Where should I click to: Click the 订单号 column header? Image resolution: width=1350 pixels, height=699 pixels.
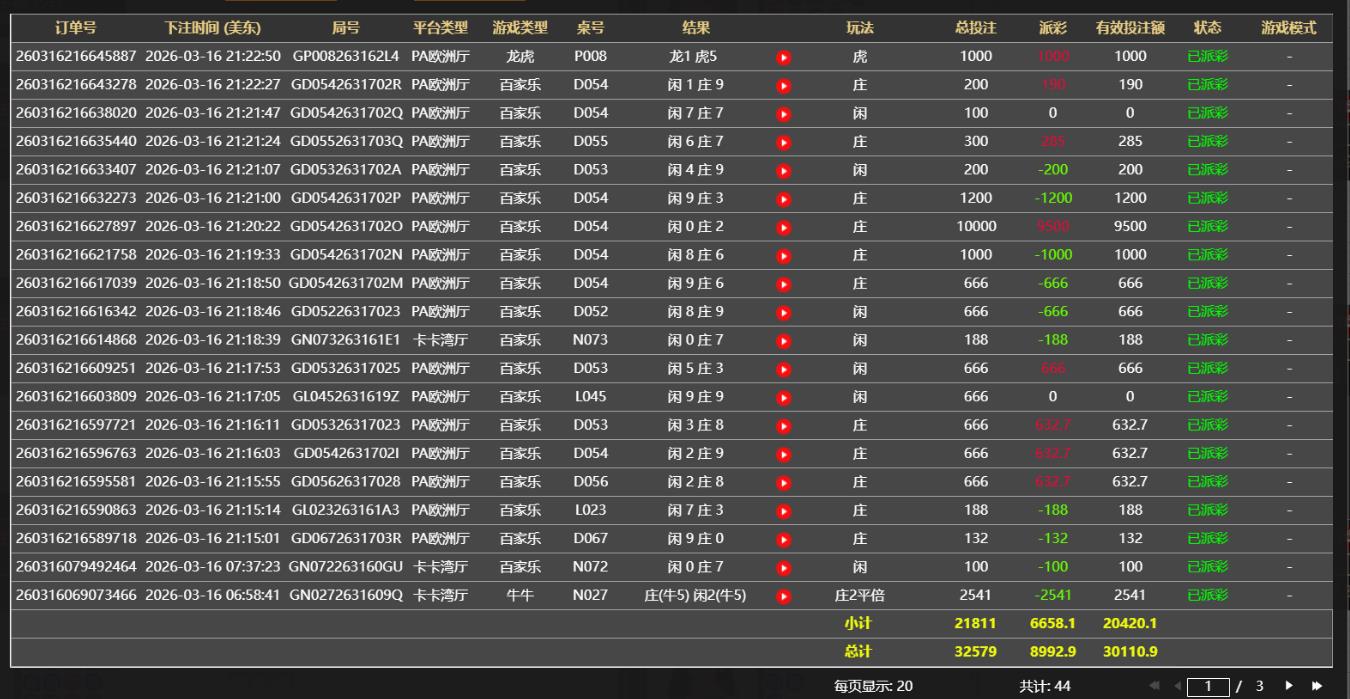pyautogui.click(x=76, y=28)
